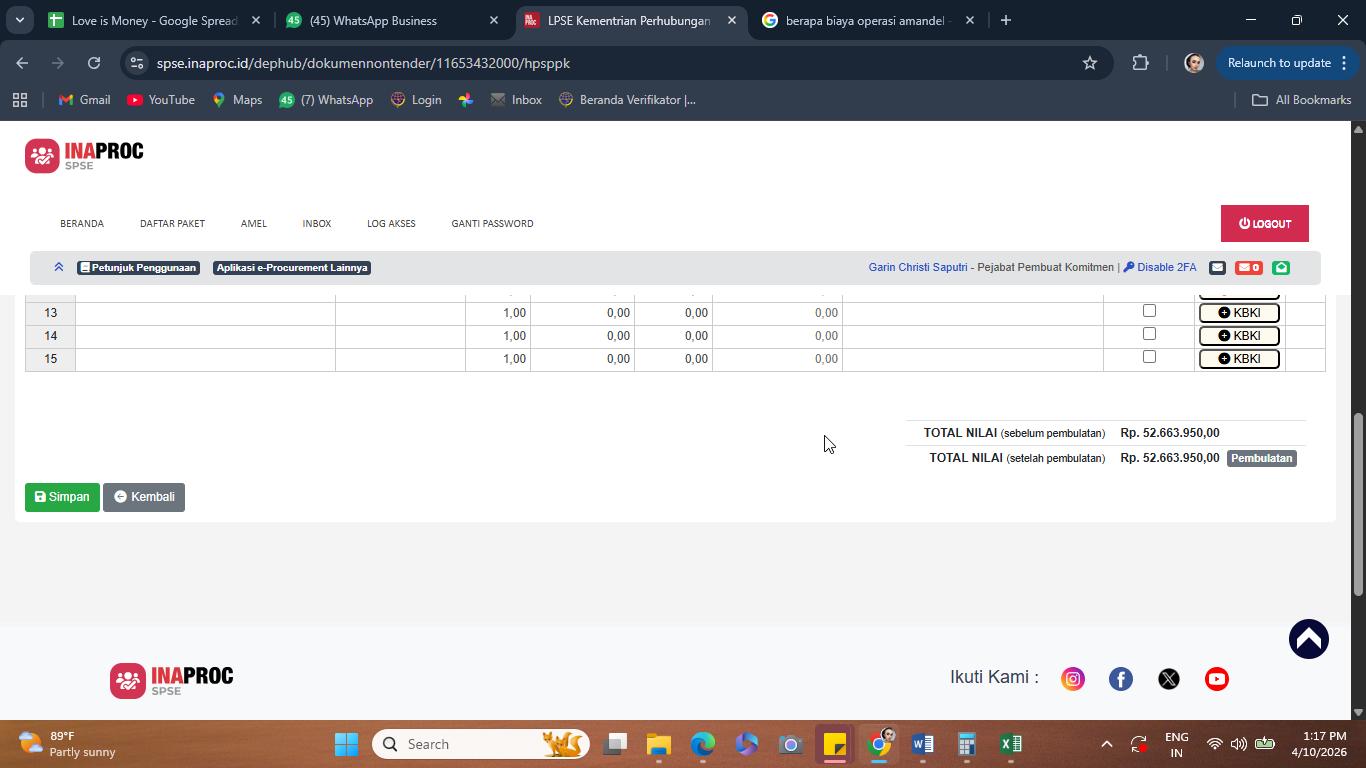Add KBKI for row 15
The image size is (1366, 768).
[x=1239, y=358]
